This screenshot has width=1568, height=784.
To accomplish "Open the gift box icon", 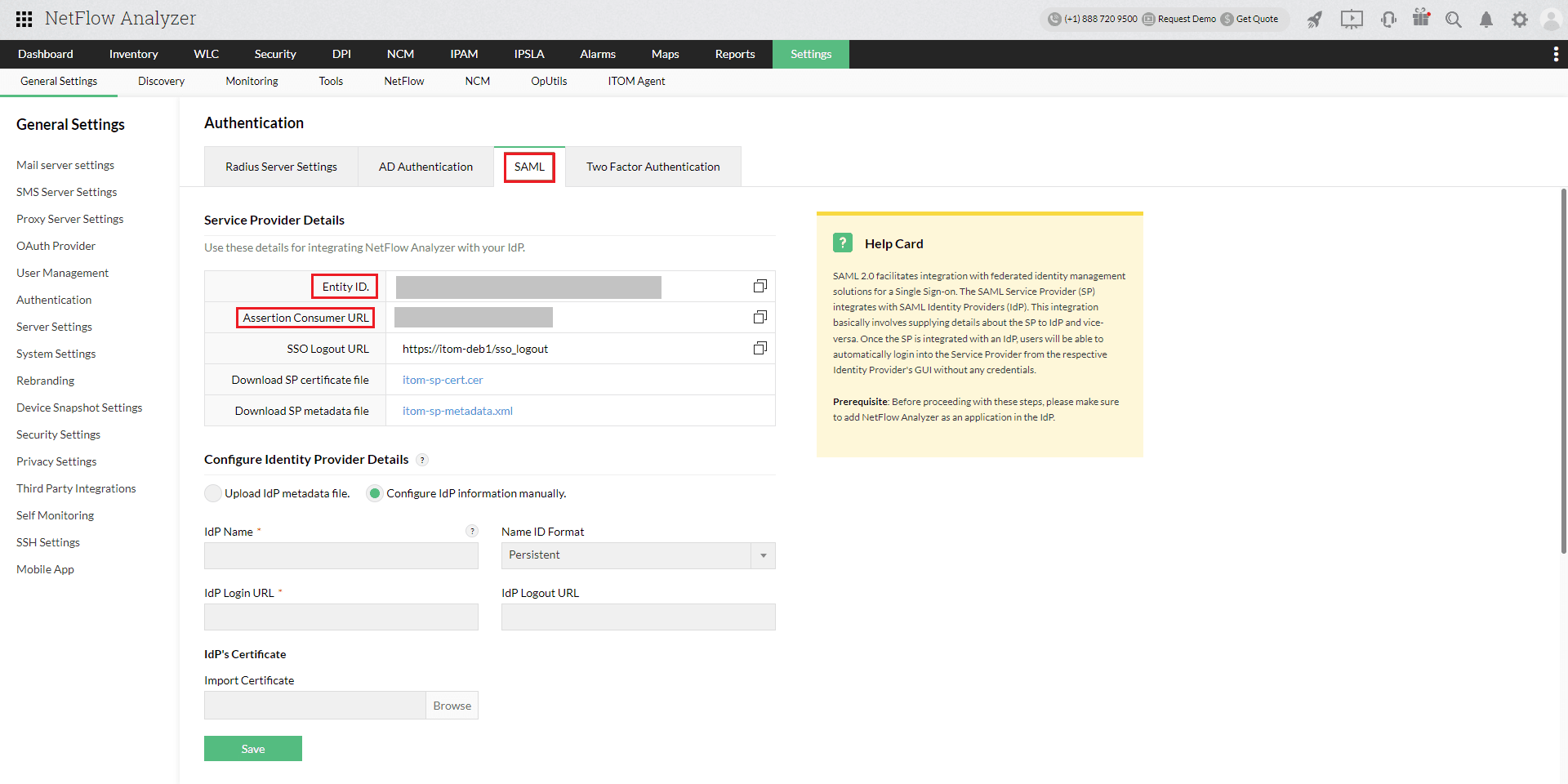I will pyautogui.click(x=1421, y=18).
